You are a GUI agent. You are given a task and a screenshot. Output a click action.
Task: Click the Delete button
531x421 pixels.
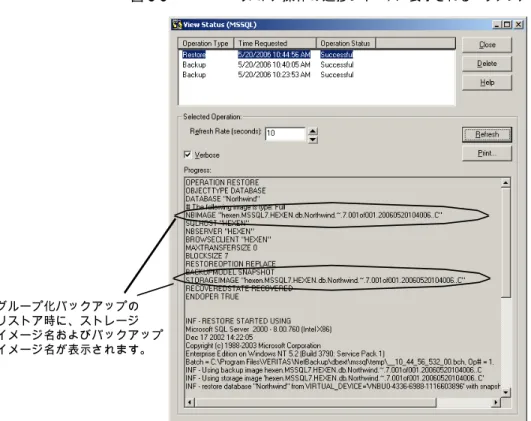pyautogui.click(x=487, y=64)
